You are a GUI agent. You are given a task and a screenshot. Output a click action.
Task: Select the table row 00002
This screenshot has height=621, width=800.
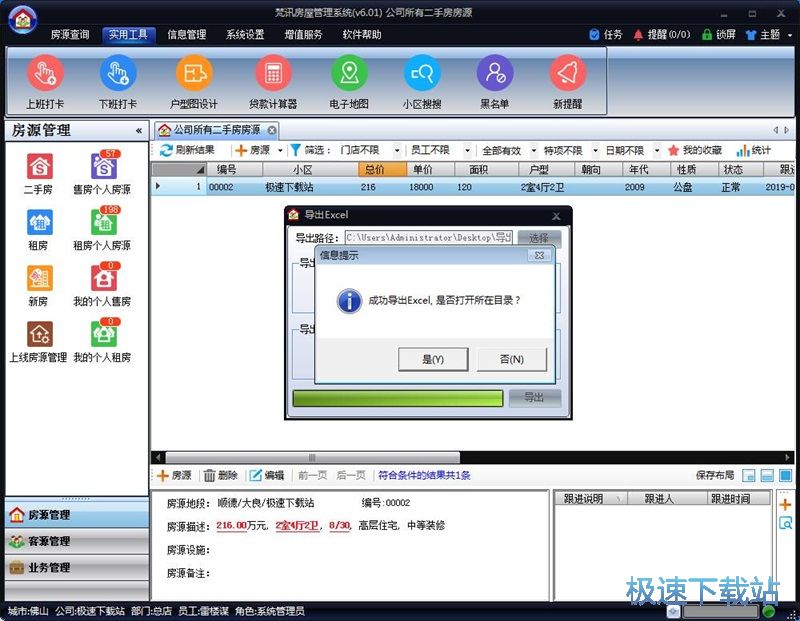472,187
